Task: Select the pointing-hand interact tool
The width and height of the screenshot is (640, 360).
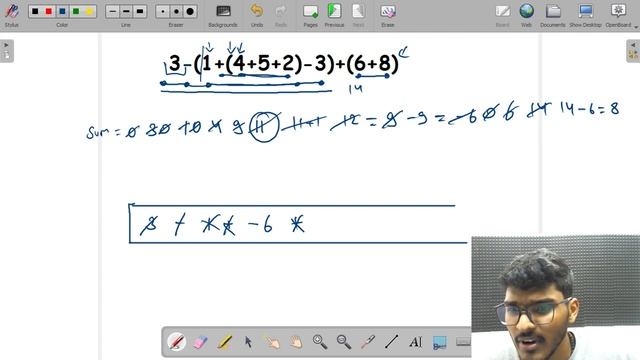Action: pos(272,342)
